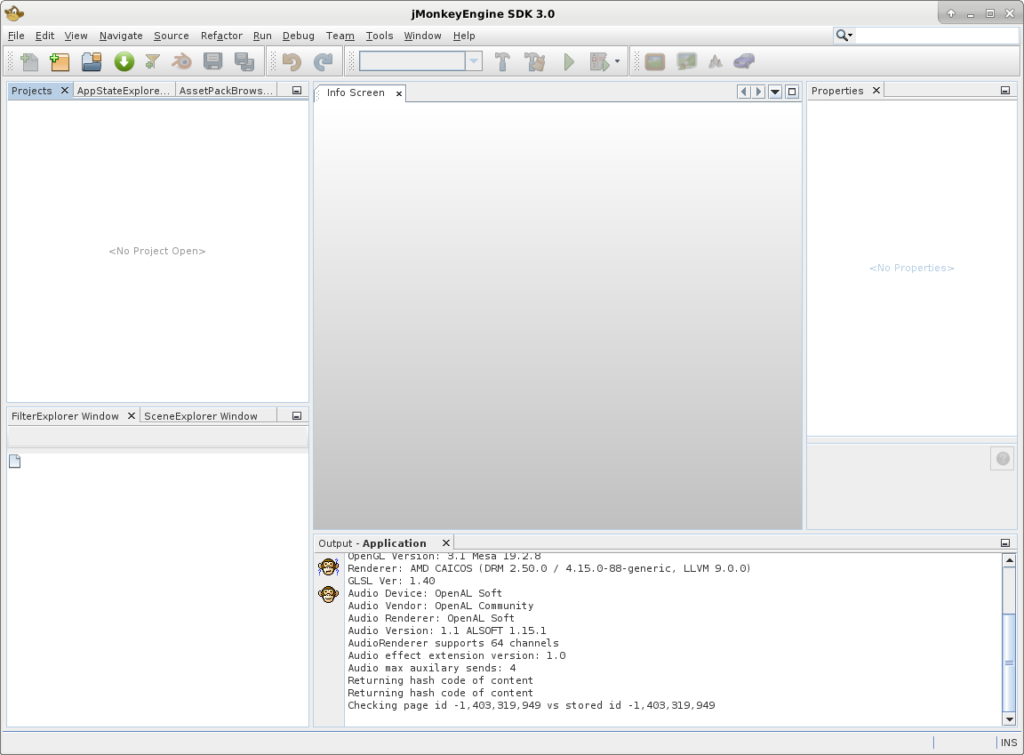This screenshot has width=1024, height=755.
Task: Expand the Debug Project dropdown arrow
Action: point(617,62)
